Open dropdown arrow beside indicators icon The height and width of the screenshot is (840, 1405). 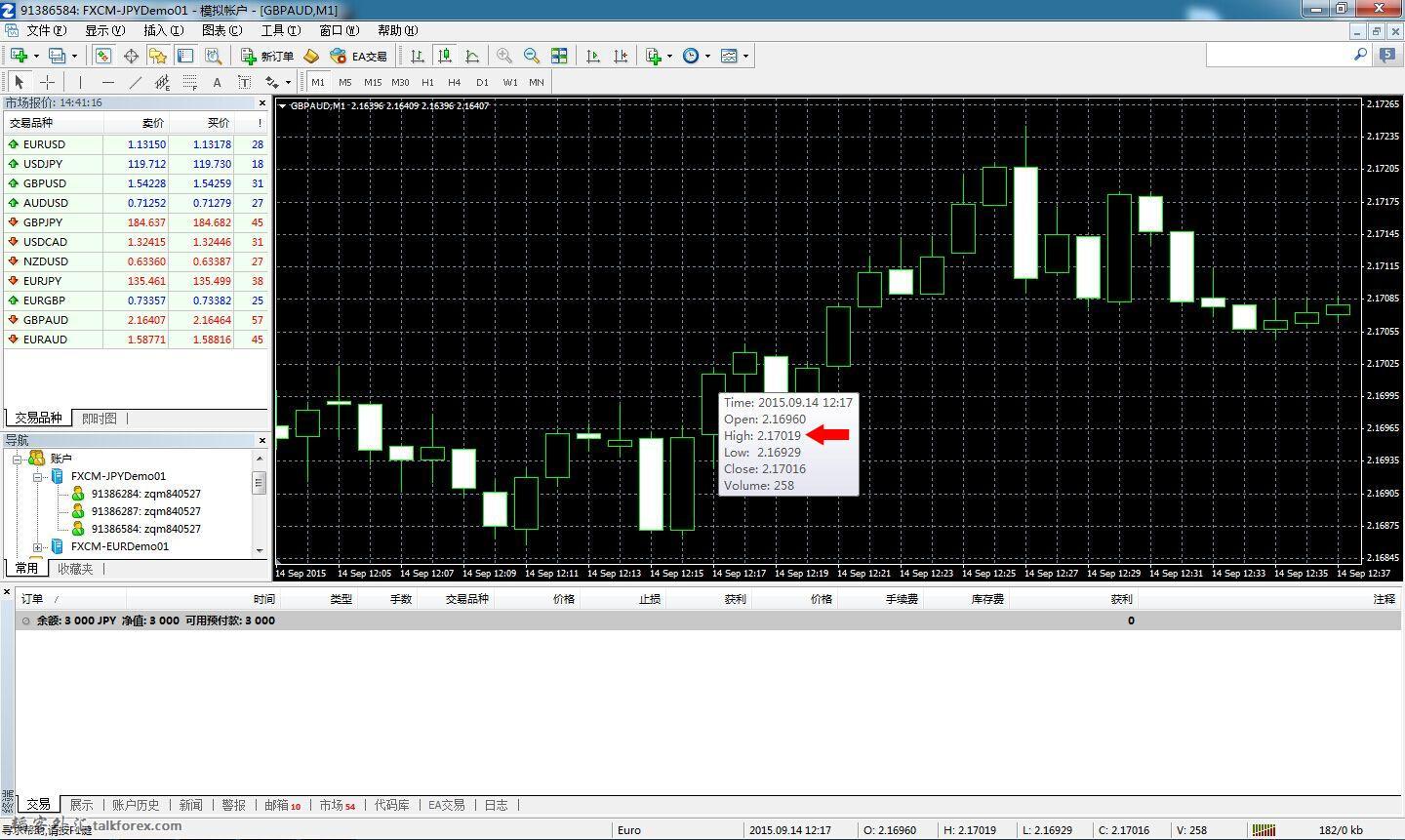click(669, 56)
